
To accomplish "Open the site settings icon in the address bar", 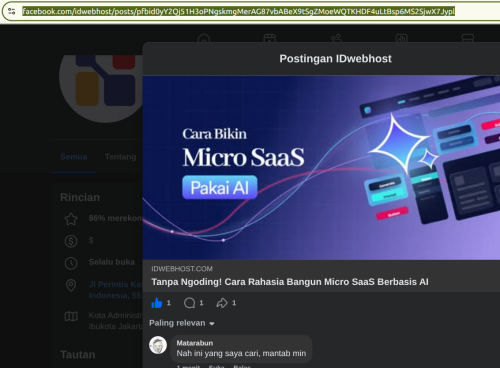I will click(x=11, y=11).
